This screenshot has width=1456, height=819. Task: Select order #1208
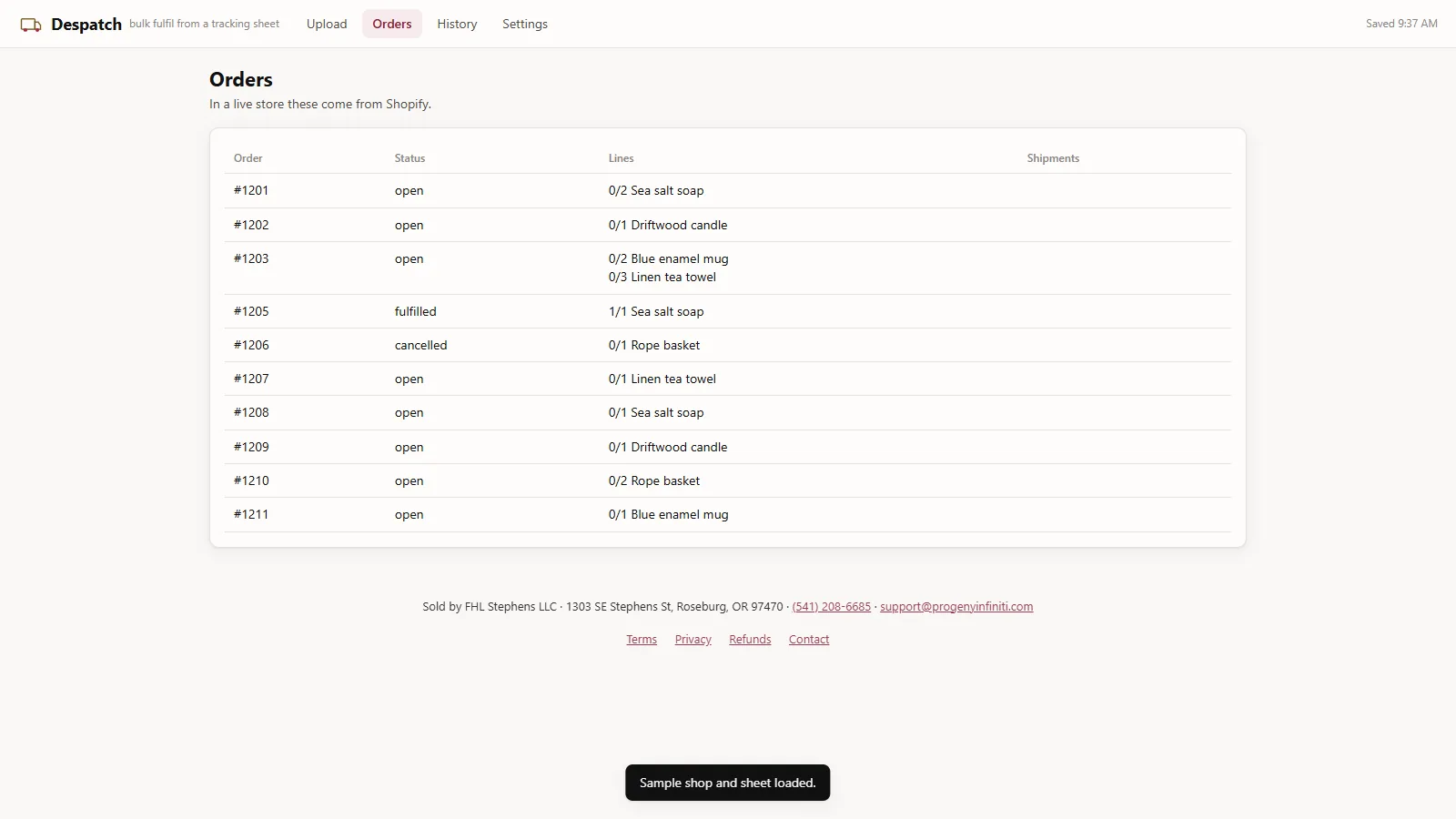coord(251,412)
